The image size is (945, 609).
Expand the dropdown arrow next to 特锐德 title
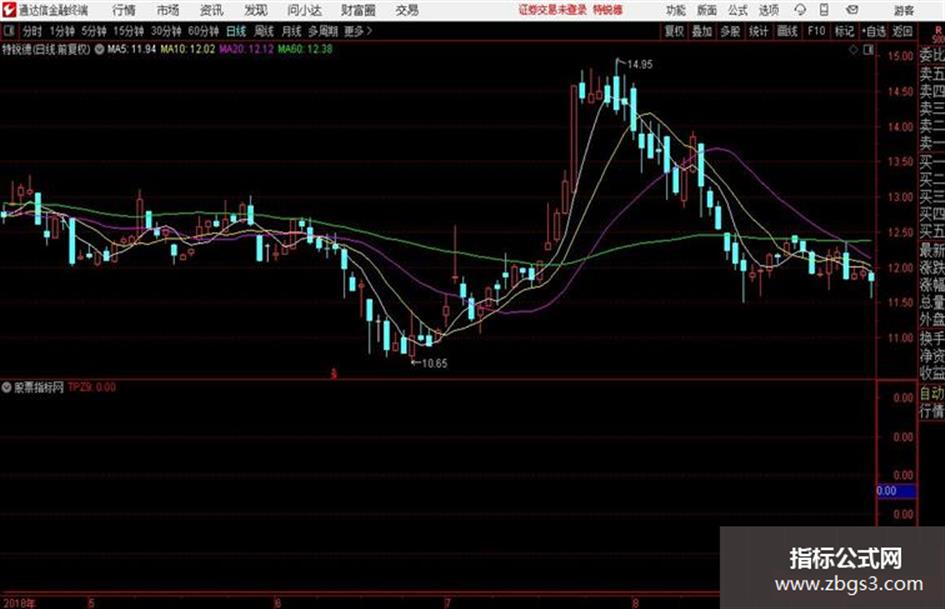(99, 49)
